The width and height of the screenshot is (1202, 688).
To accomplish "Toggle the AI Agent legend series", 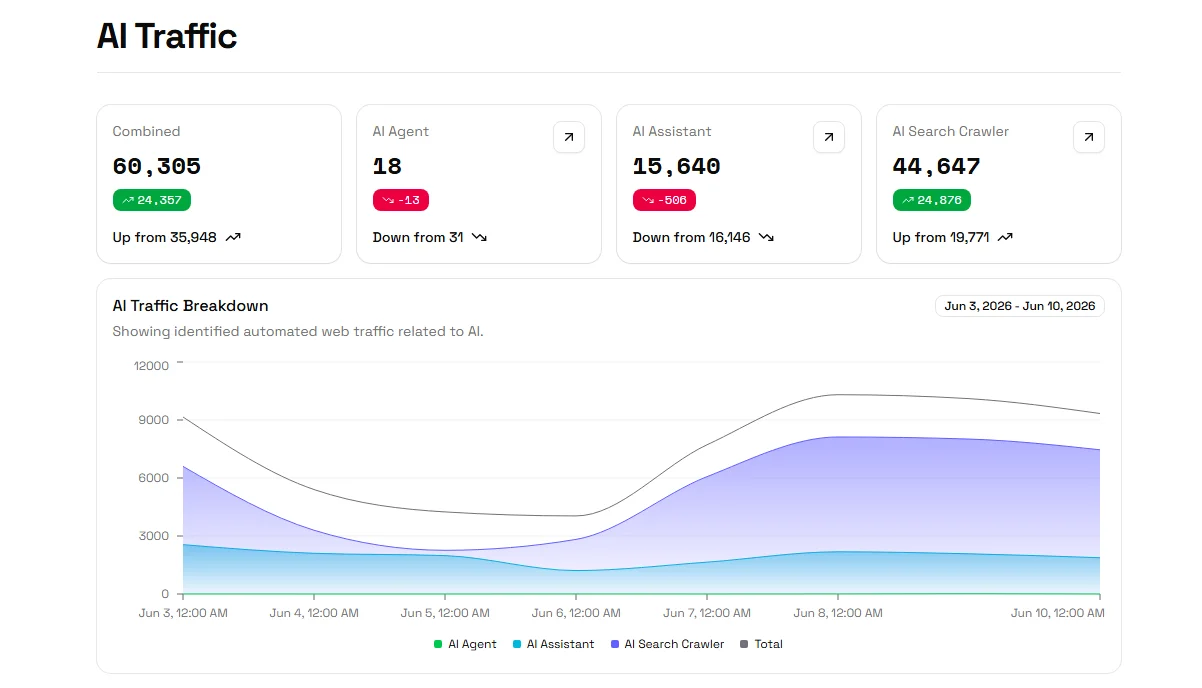I will coord(465,644).
